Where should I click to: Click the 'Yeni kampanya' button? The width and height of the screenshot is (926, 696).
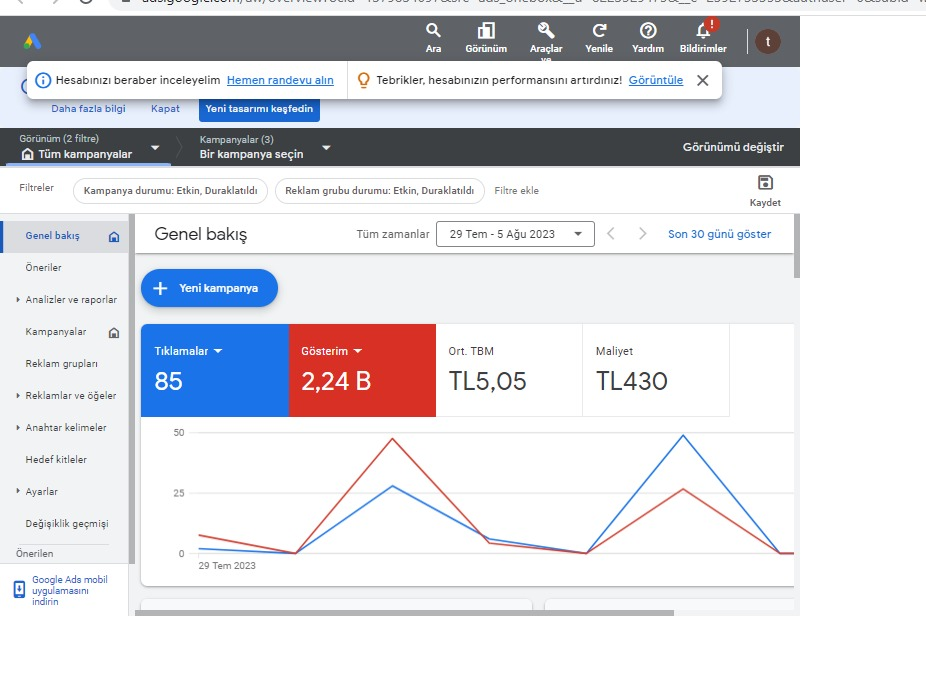(209, 288)
